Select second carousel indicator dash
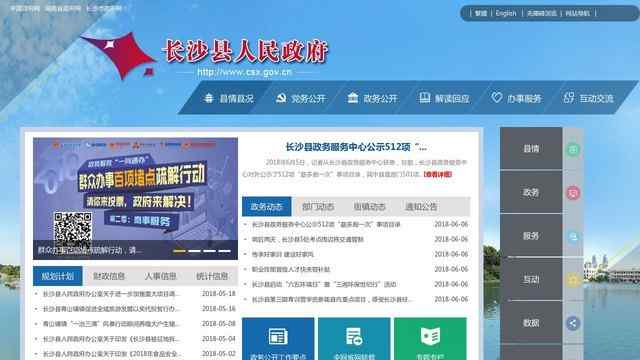 [x=194, y=251]
